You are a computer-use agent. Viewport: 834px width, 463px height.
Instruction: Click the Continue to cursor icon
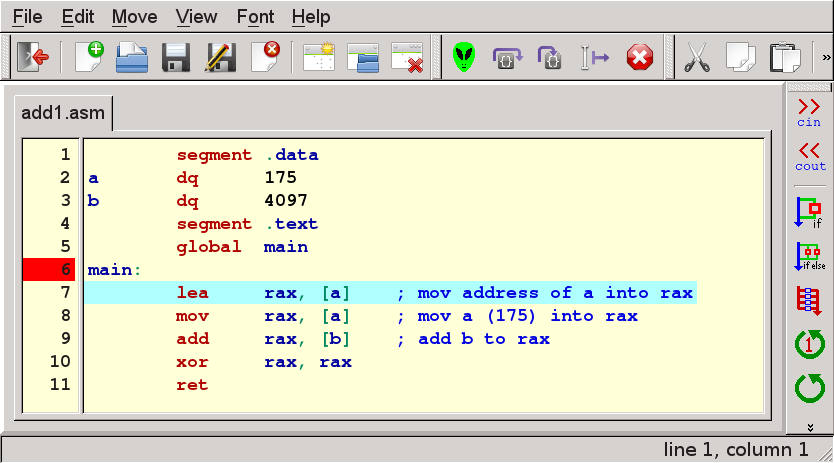594,57
